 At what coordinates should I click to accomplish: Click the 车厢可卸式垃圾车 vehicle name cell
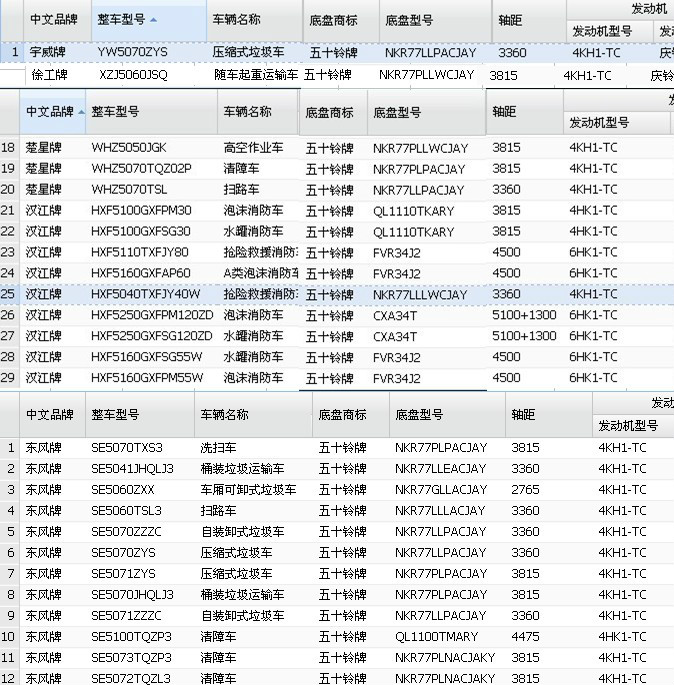coord(248,489)
